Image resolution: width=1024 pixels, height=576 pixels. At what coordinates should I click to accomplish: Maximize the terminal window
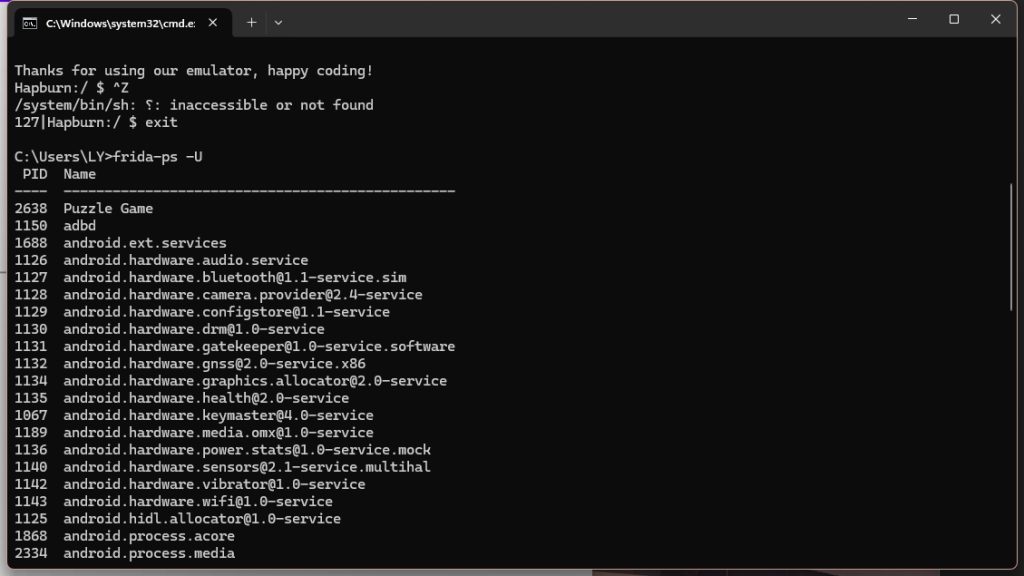pos(954,20)
